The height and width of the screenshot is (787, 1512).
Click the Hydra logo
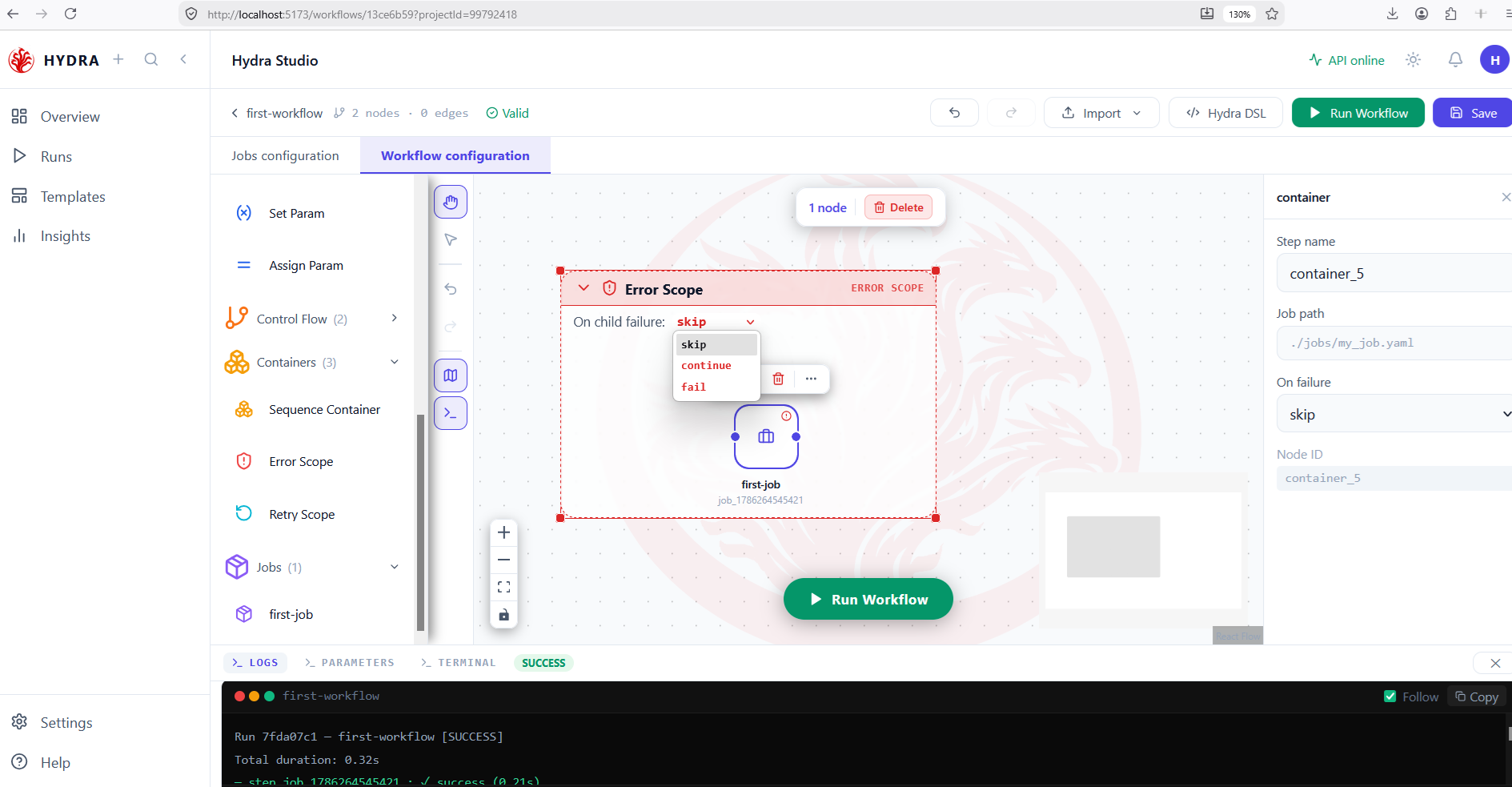click(21, 60)
